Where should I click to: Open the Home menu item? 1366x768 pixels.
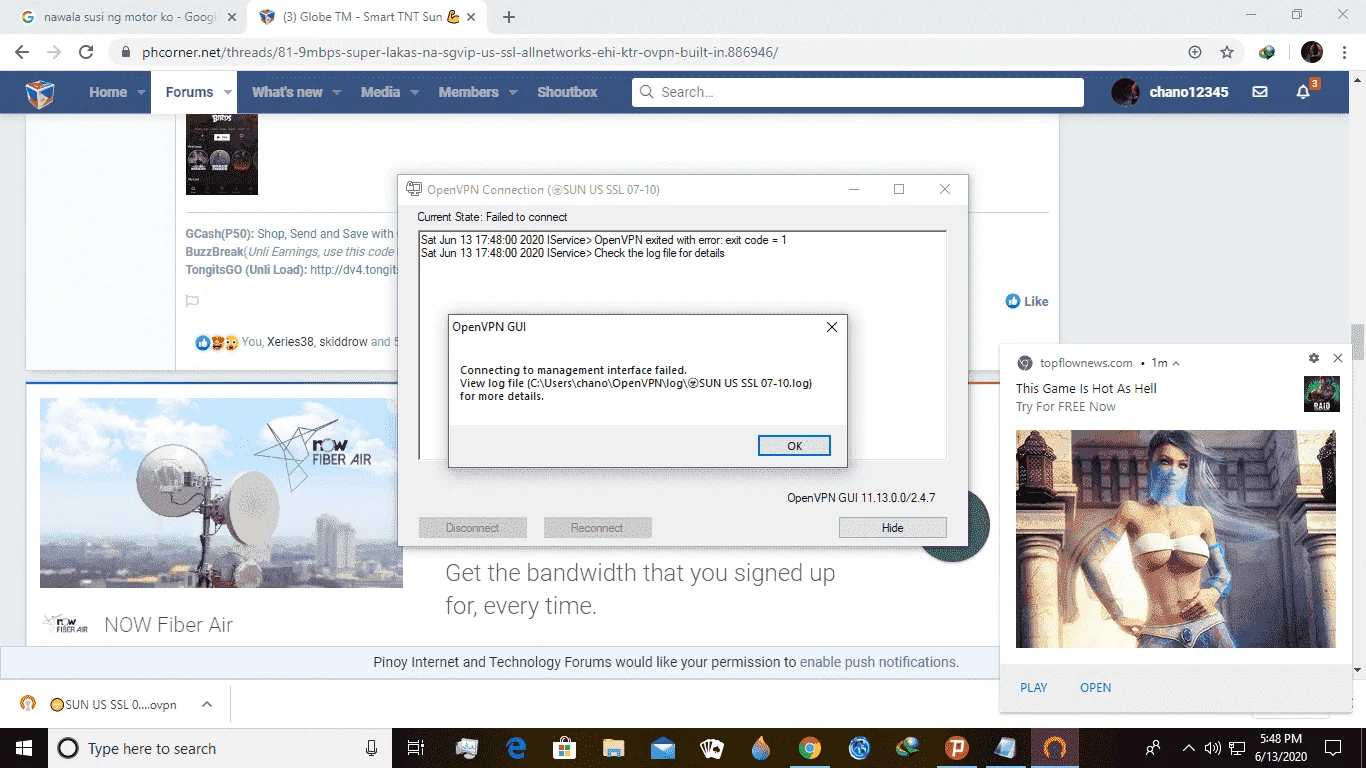[x=108, y=92]
